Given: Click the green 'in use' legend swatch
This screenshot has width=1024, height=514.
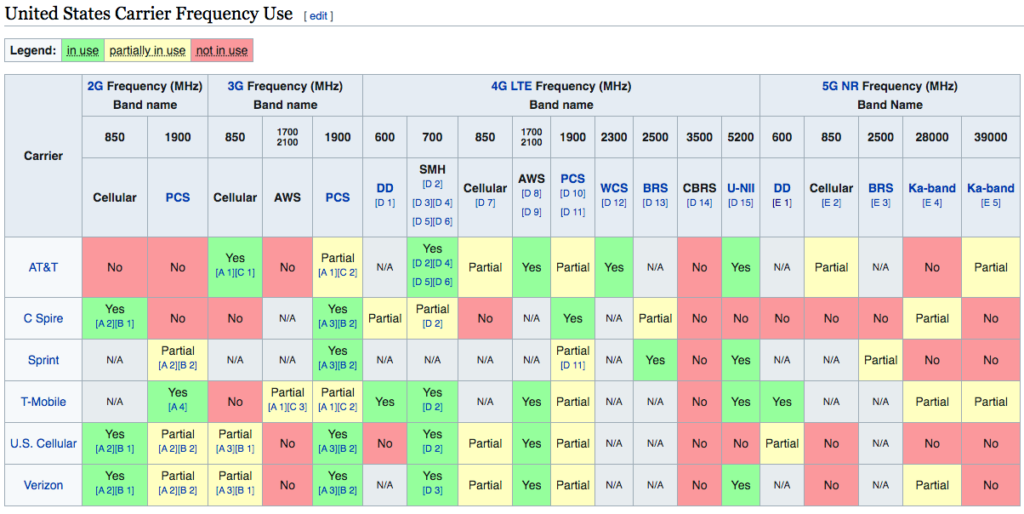Looking at the screenshot, I should (x=83, y=50).
